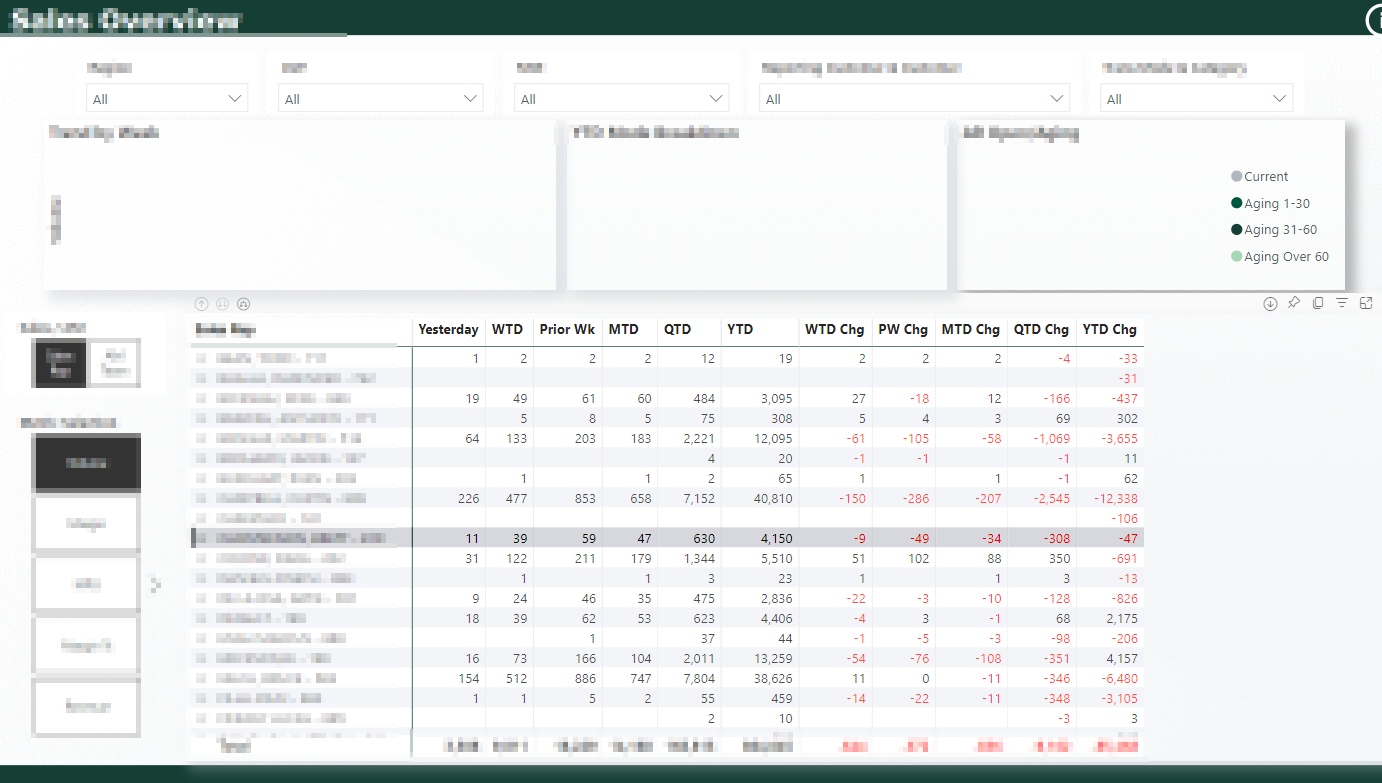Expand the highlighted row with YTD 4,150
The width and height of the screenshot is (1382, 783).
click(200, 538)
